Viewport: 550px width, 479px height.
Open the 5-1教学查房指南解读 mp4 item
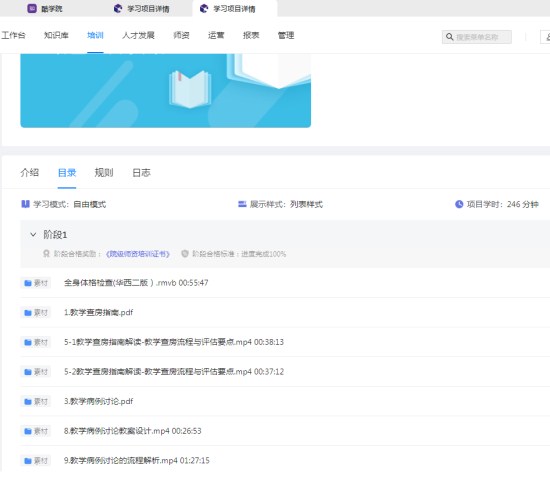tap(174, 342)
